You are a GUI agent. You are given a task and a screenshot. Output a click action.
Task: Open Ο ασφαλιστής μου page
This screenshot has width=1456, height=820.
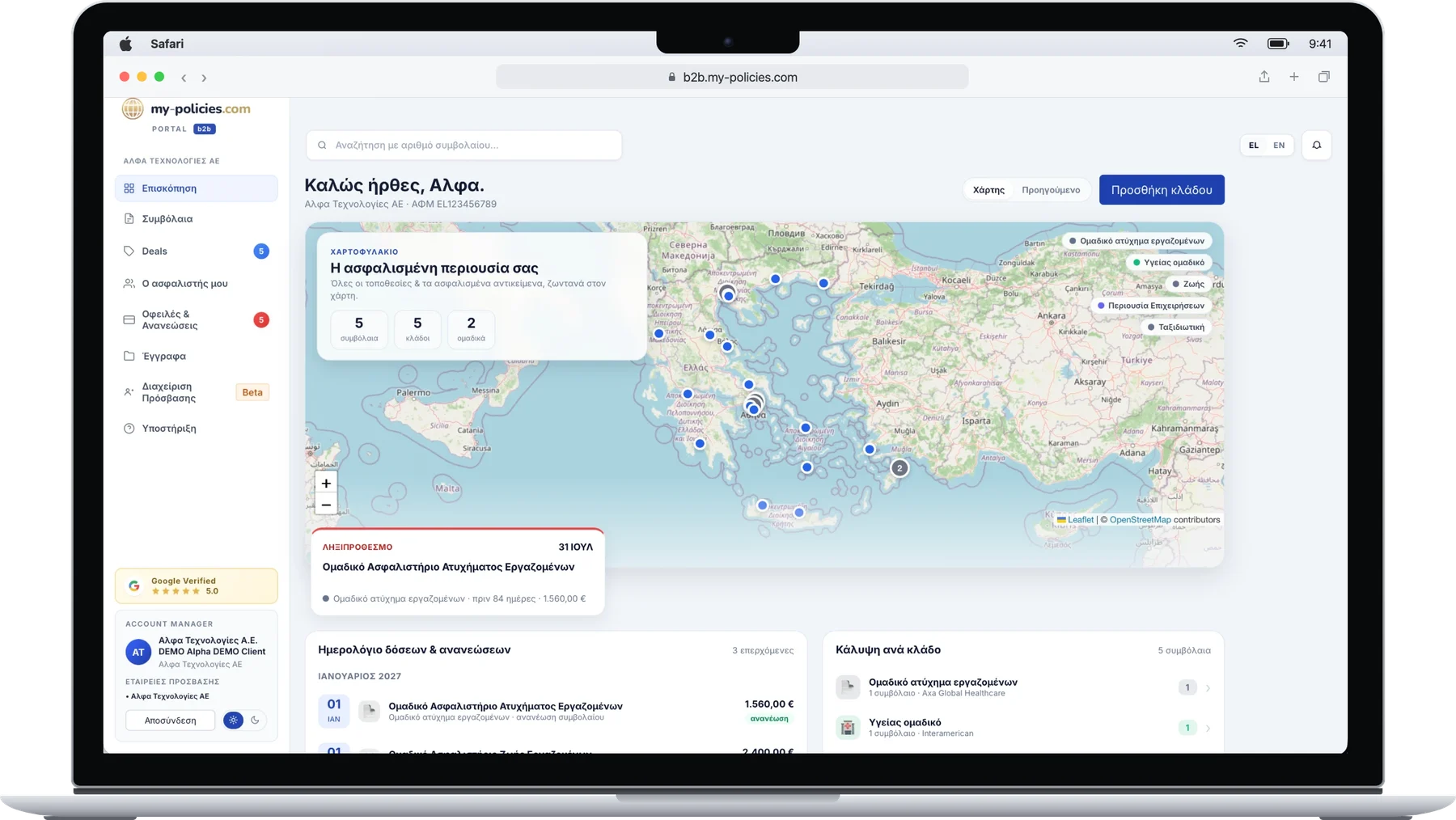196,284
